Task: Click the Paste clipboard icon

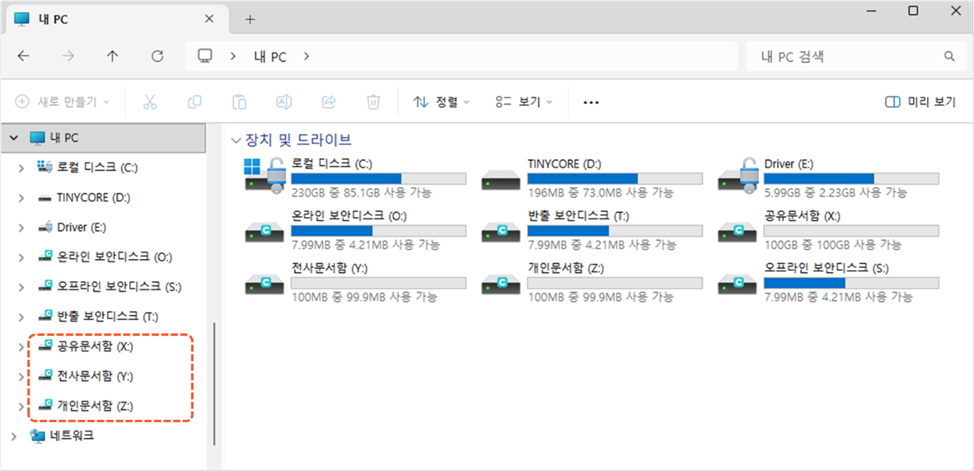Action: (x=239, y=102)
